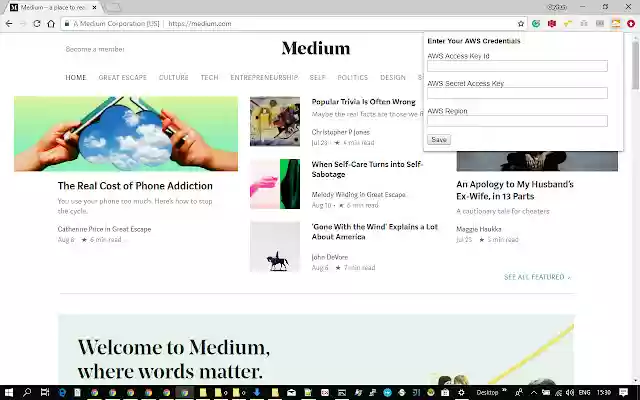Open the phone addiction article thumbnail image
Viewport: 640px width, 400px height.
126,133
